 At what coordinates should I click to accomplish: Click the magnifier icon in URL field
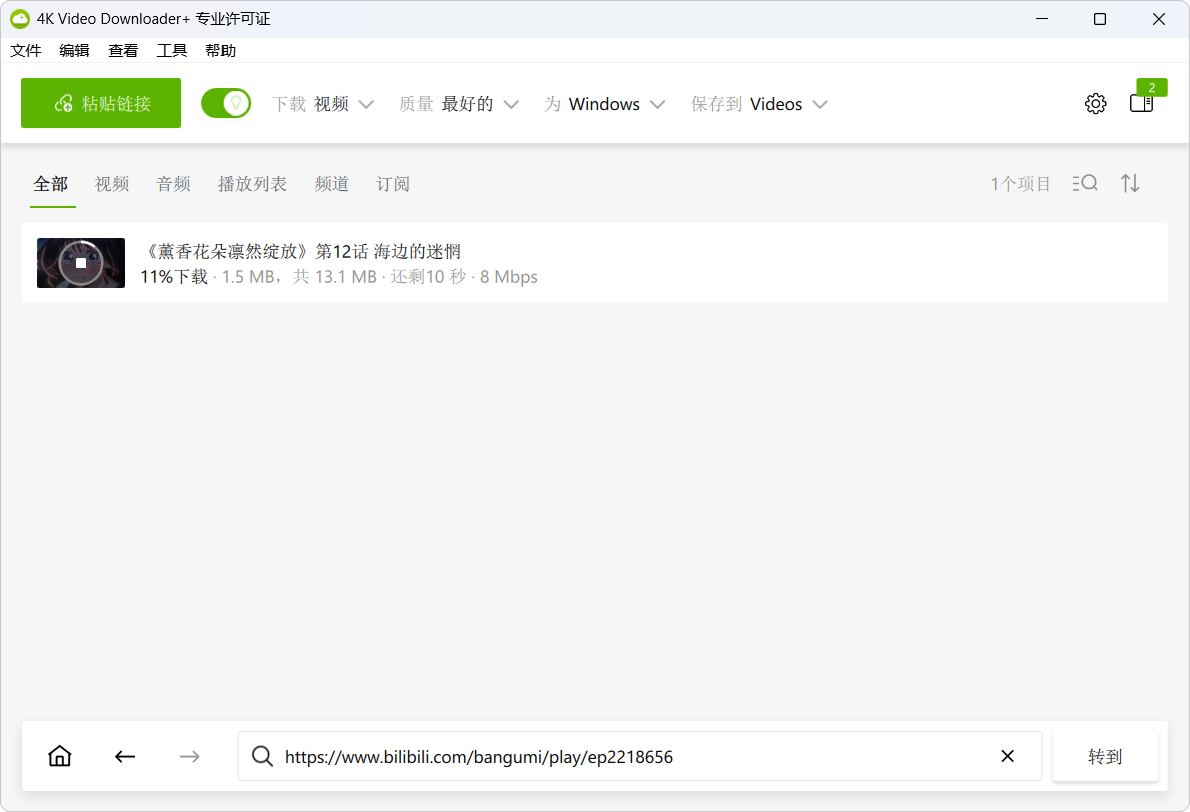click(x=262, y=756)
